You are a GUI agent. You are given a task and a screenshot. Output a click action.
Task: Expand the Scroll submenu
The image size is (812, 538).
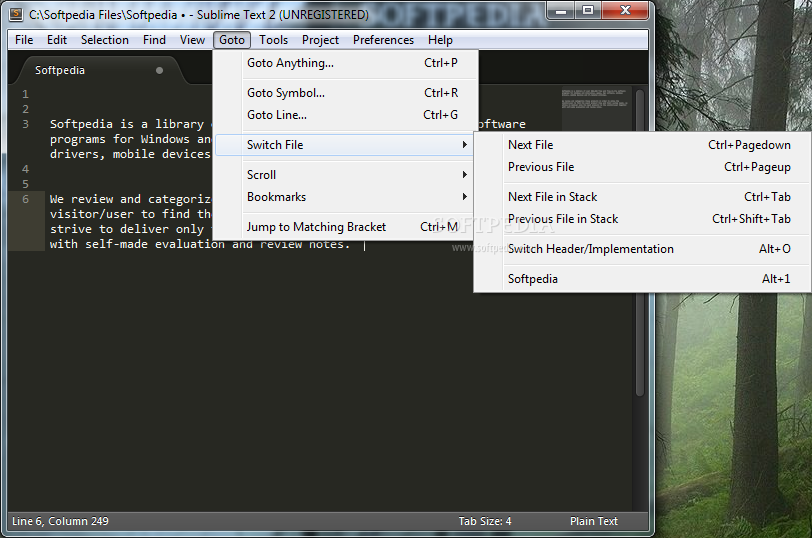tap(345, 175)
